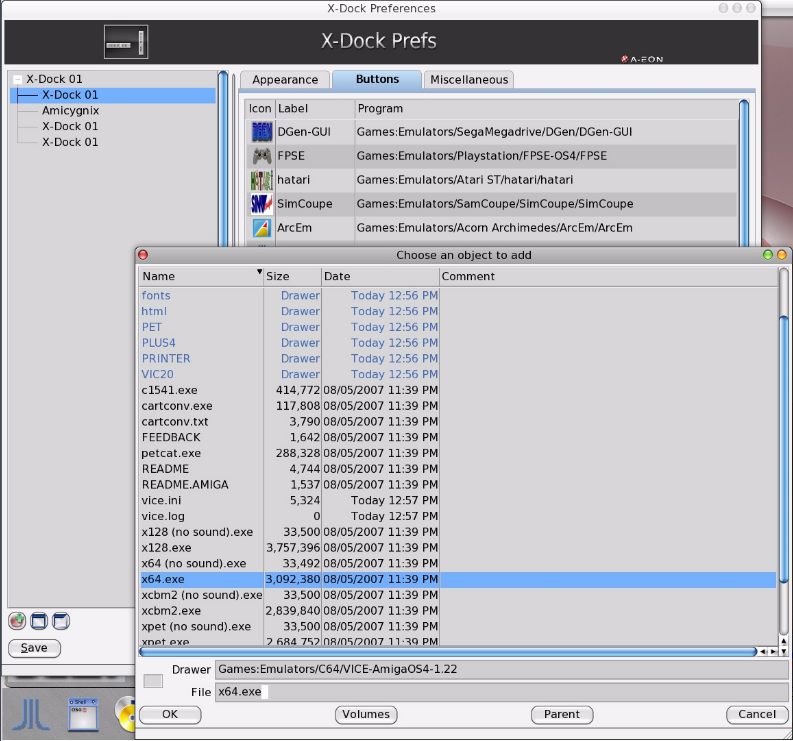This screenshot has width=793, height=741.
Task: Select the petcat.exe file
Action: tap(171, 453)
